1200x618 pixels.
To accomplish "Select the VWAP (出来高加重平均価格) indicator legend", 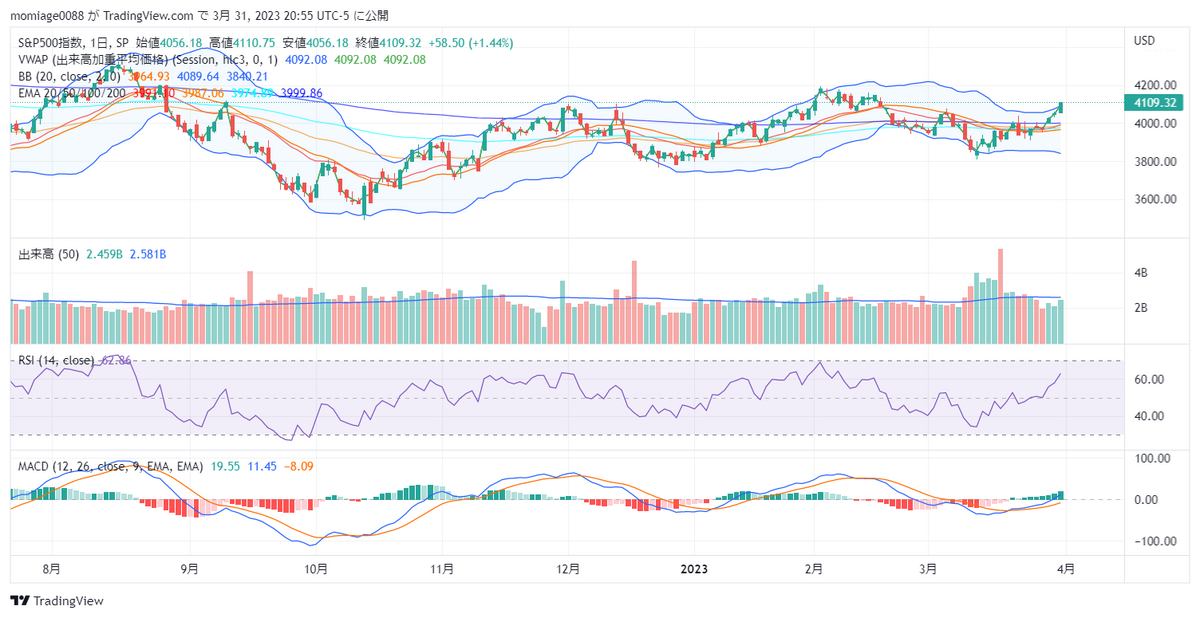I will click(148, 59).
